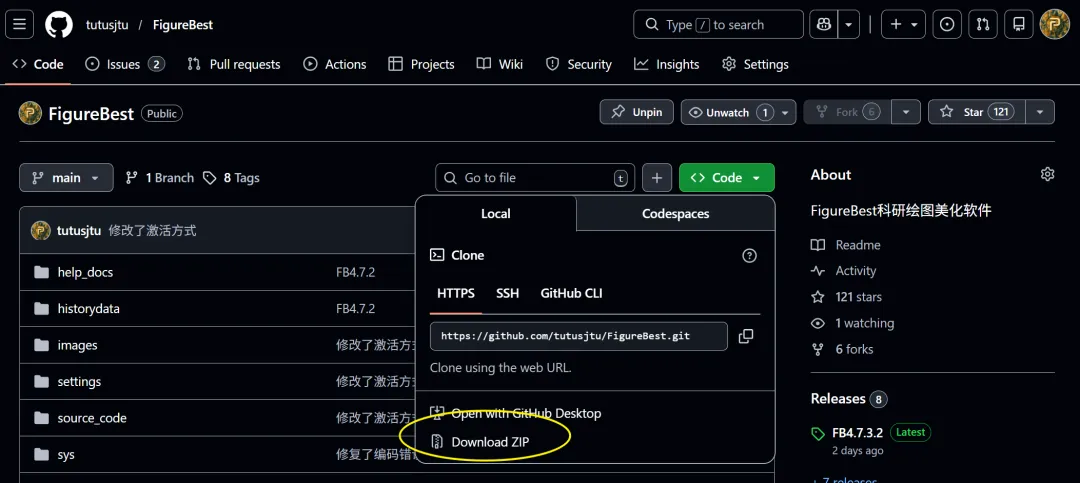Open the tutusjtu owner link in the breadcrumb

[107, 25]
